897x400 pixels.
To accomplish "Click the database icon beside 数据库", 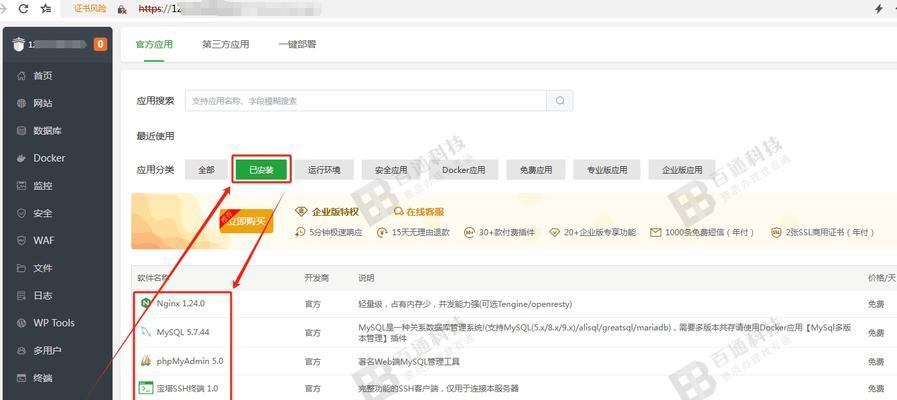I will (22, 130).
